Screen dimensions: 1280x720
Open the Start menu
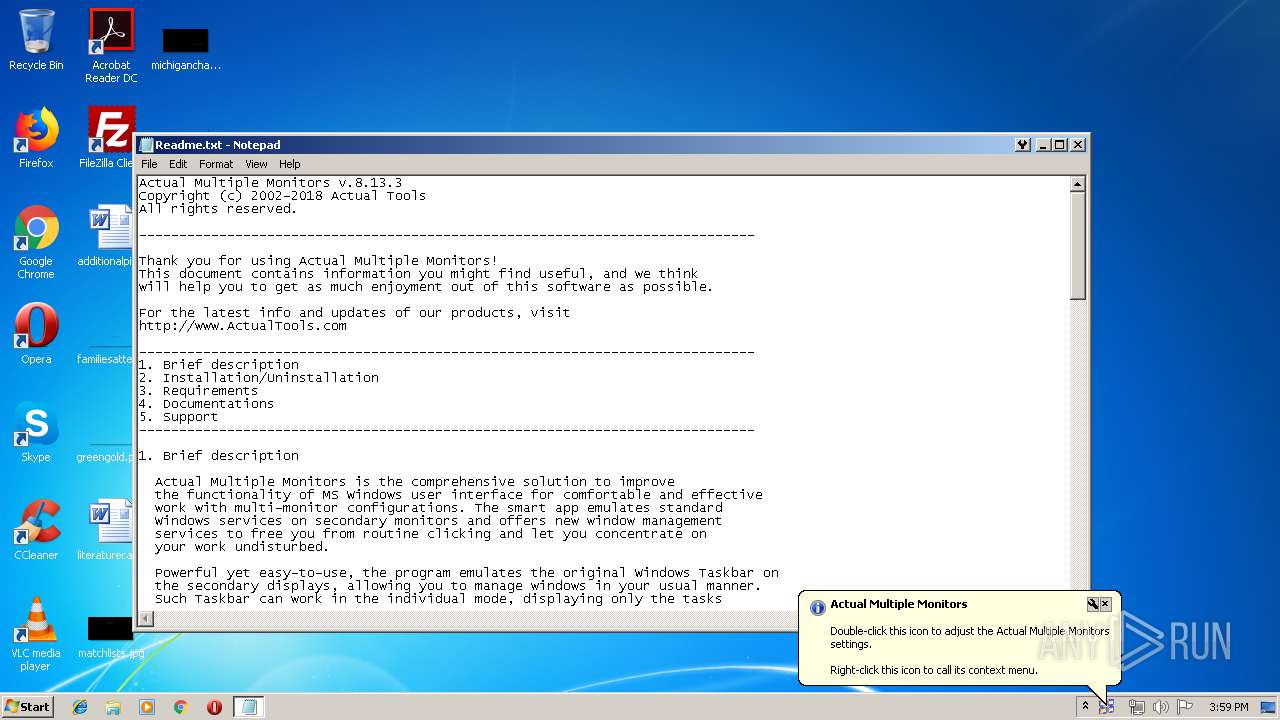(28, 707)
